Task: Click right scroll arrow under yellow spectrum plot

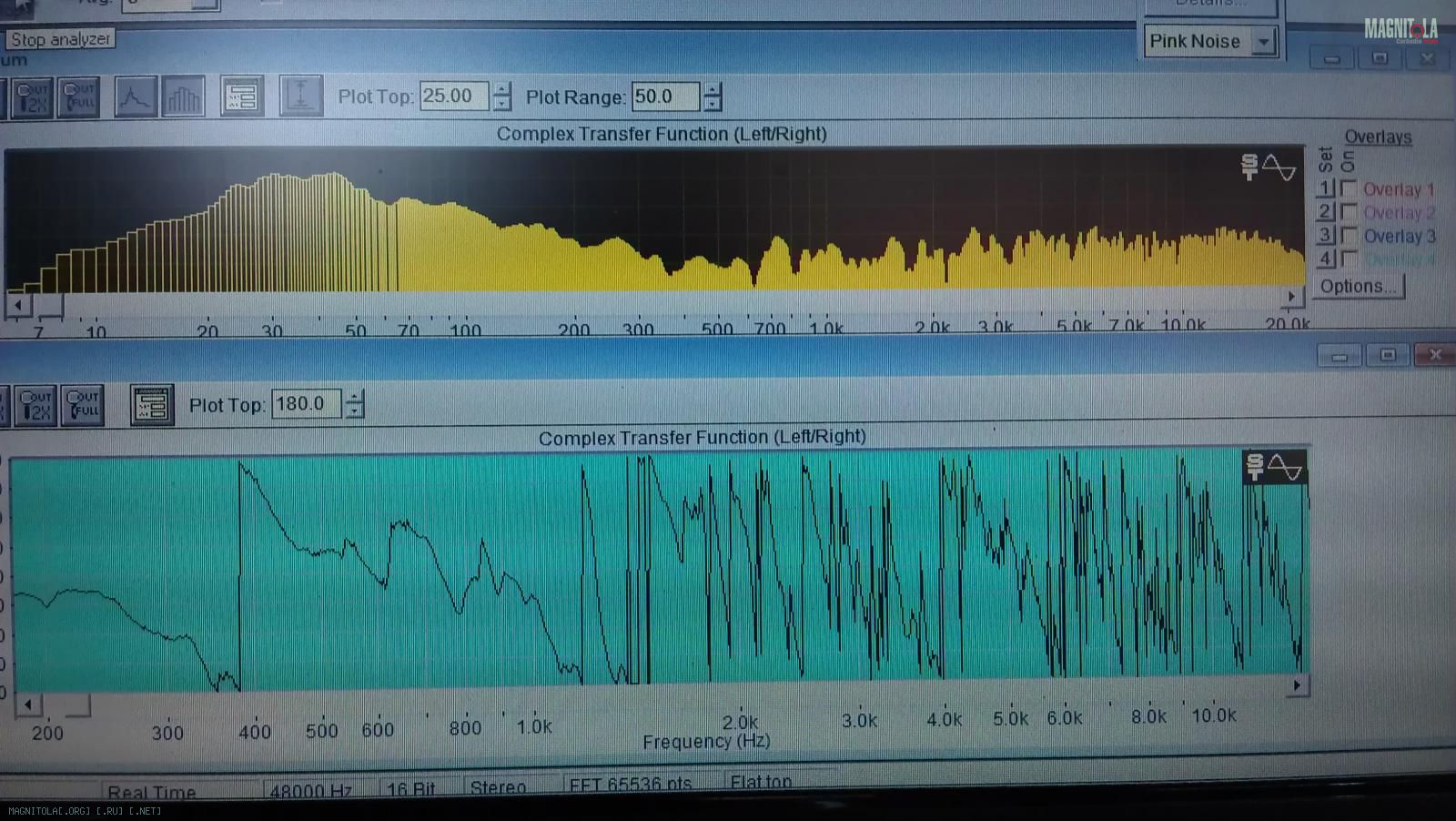Action: click(1291, 297)
